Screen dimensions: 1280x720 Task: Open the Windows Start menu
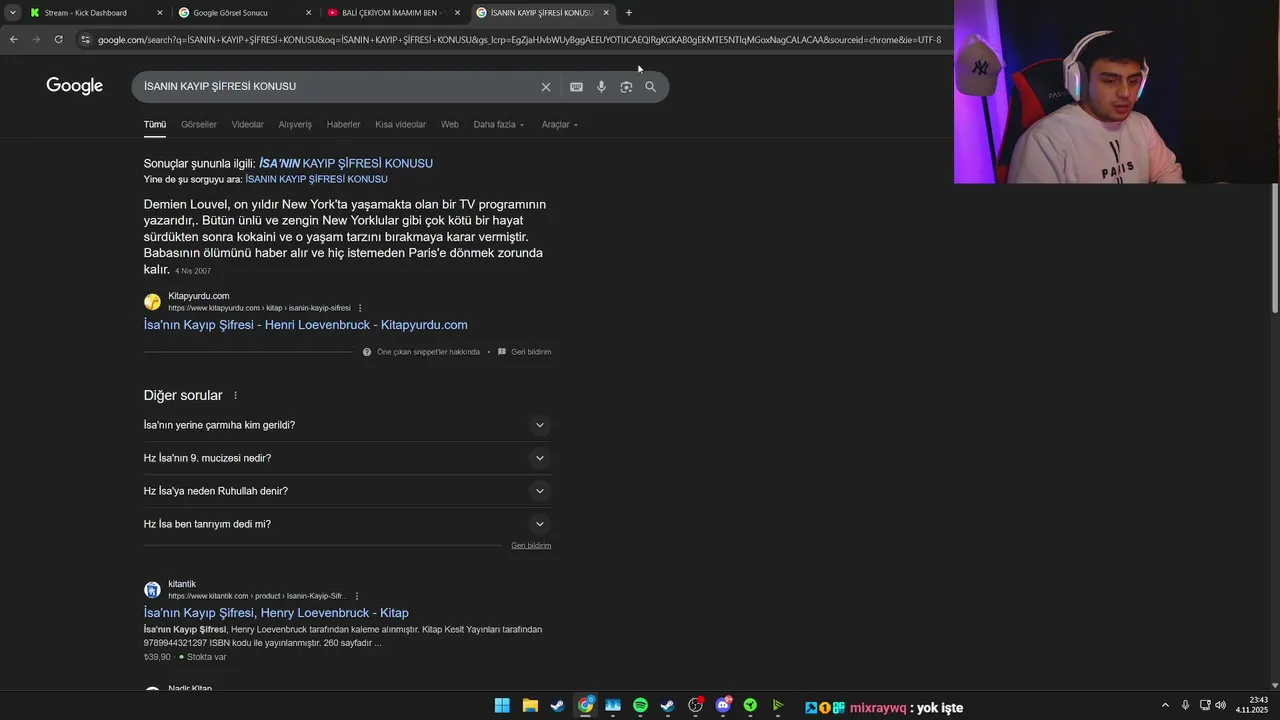point(502,706)
